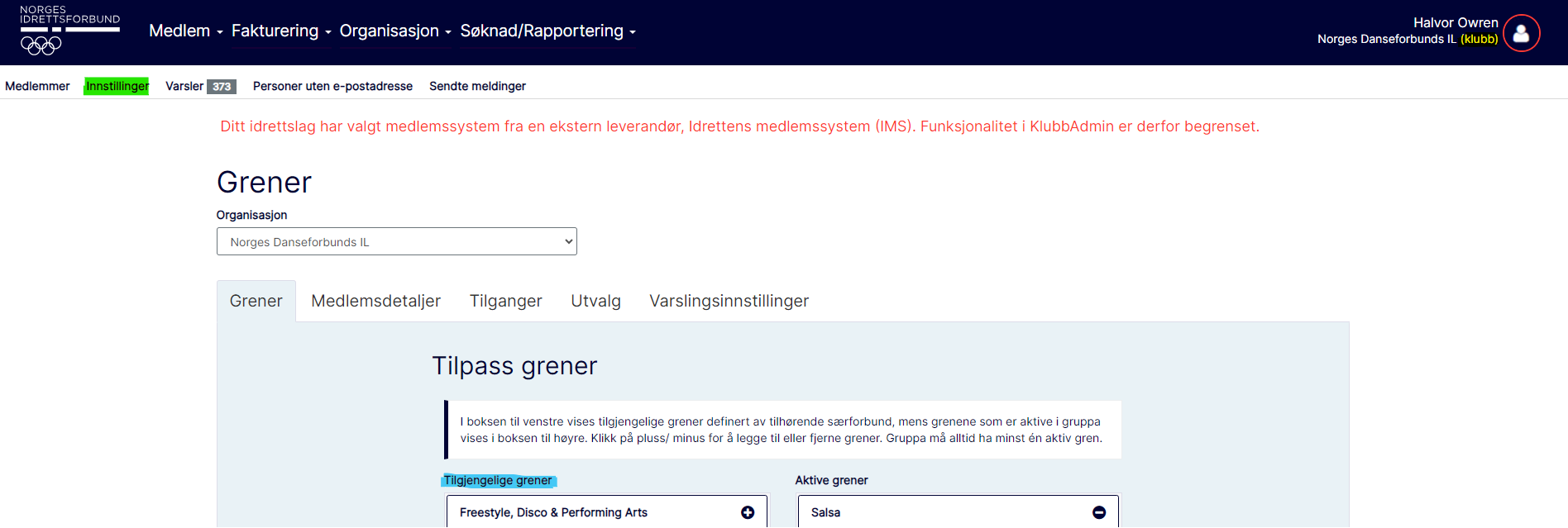Remove Salsa with the minus icon
This screenshot has width=1568, height=528.
tap(1099, 512)
